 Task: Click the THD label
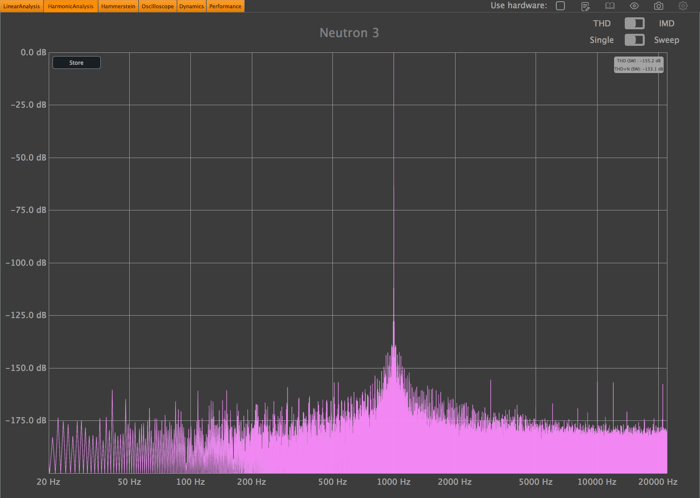(602, 24)
